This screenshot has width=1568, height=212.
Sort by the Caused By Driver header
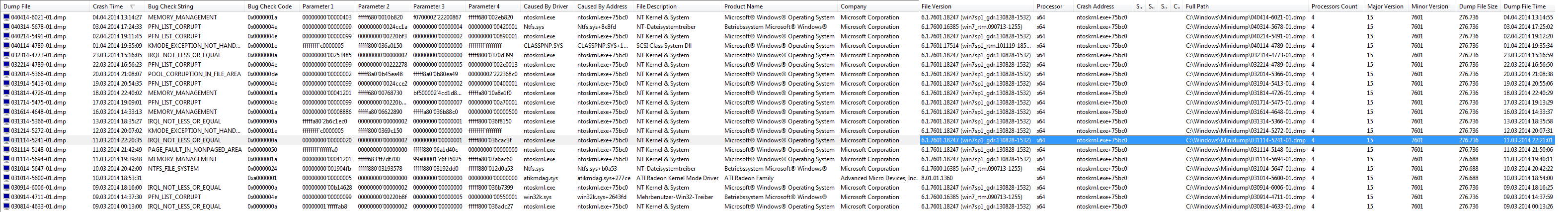click(548, 6)
